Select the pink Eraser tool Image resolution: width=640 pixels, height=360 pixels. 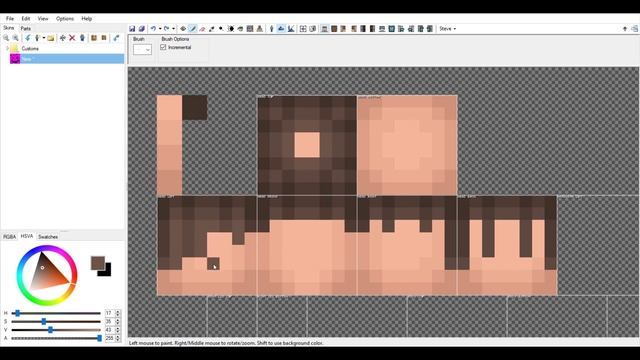tap(202, 29)
